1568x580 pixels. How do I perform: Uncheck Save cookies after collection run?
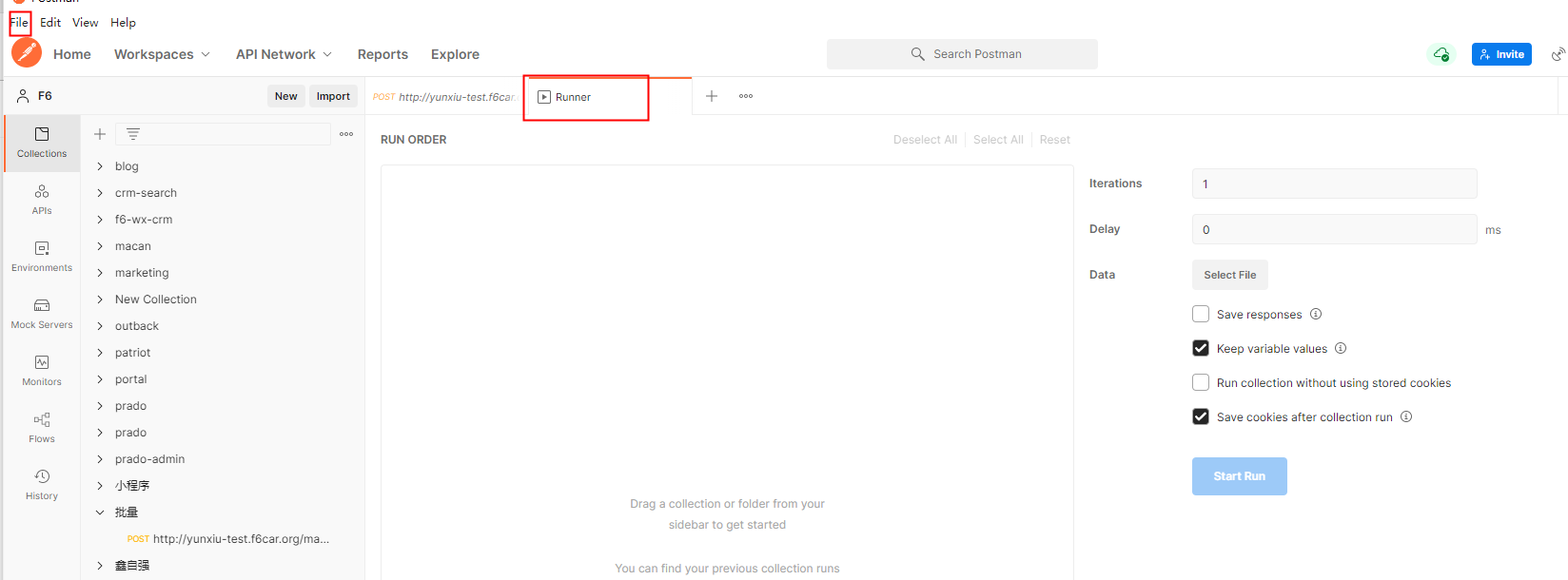[1201, 416]
